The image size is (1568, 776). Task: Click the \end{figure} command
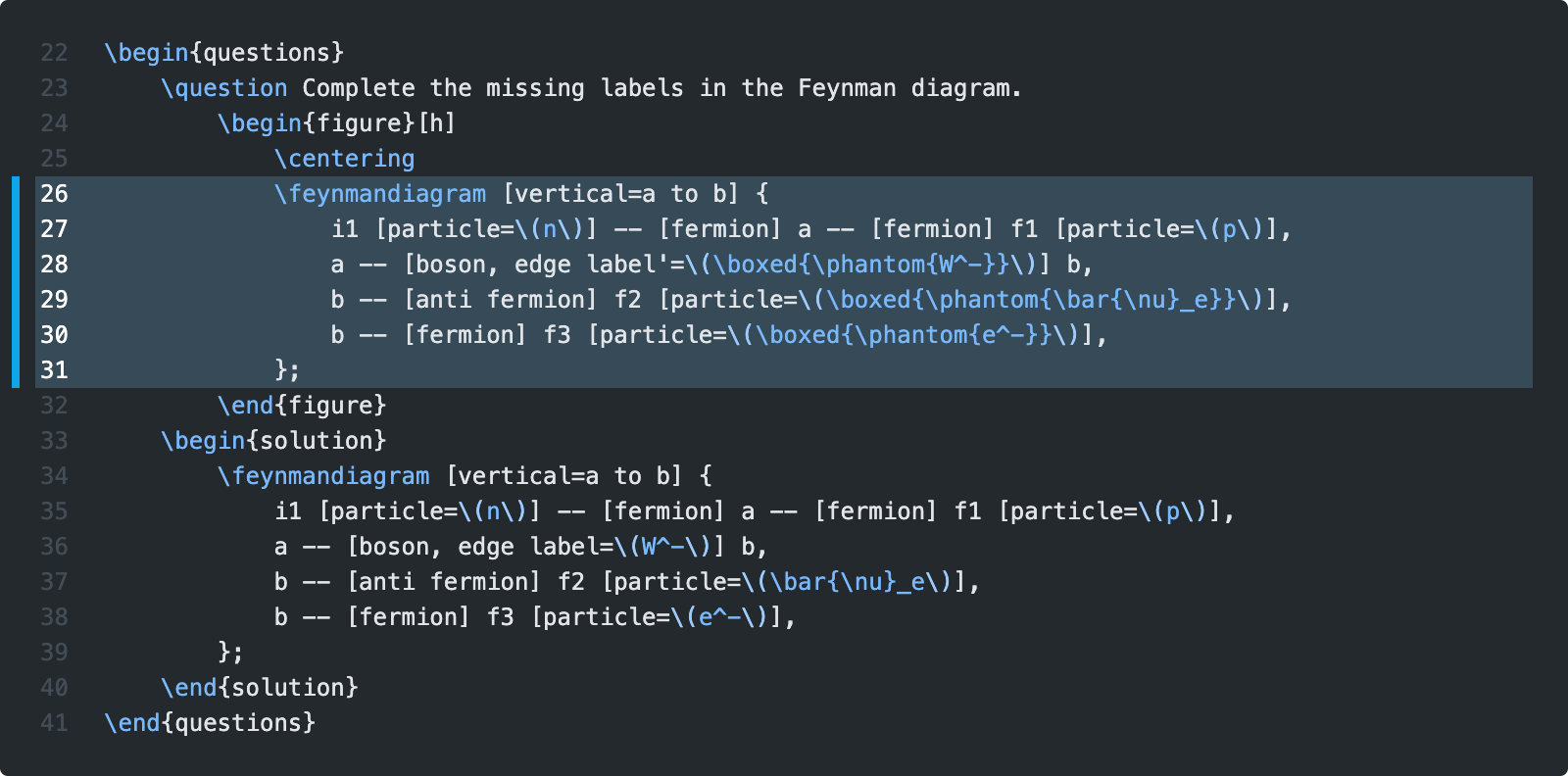[x=302, y=406]
